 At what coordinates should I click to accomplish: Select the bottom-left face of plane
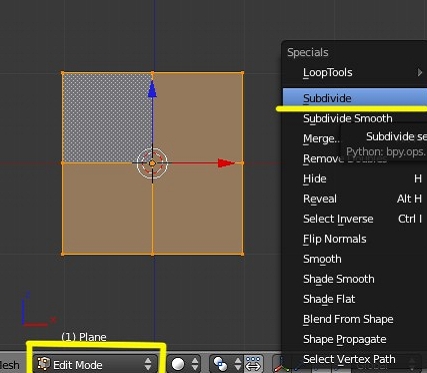tap(107, 208)
